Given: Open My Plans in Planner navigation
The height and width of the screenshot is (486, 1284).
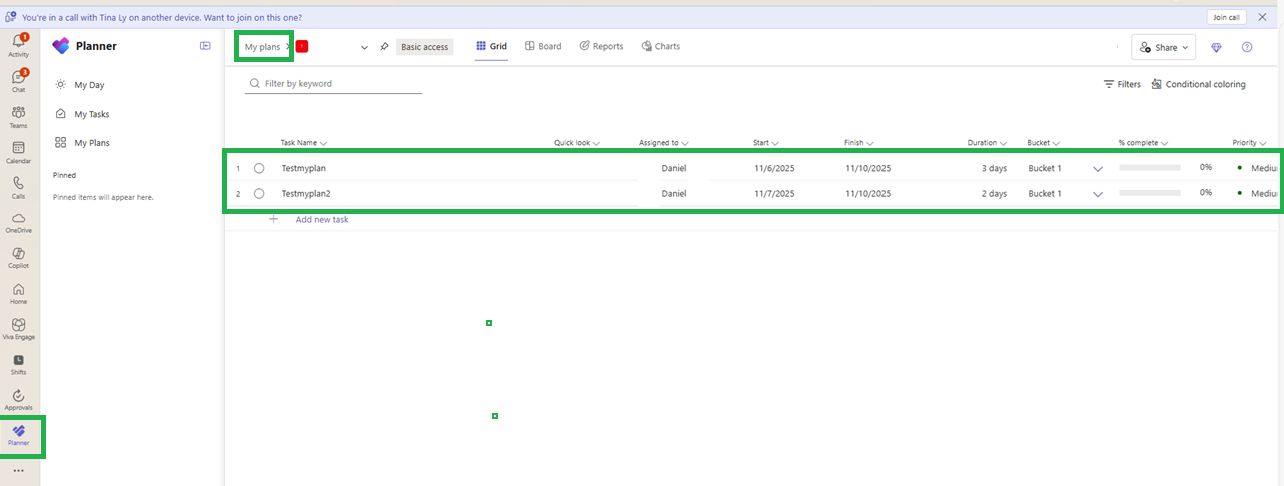Looking at the screenshot, I should [82, 143].
